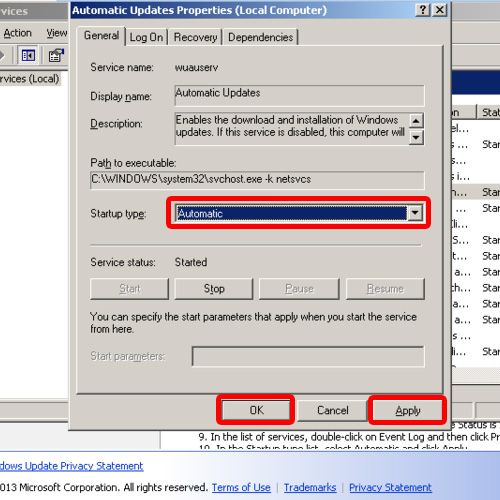Switch to the Recovery tab
The image size is (500, 500).
(x=195, y=37)
